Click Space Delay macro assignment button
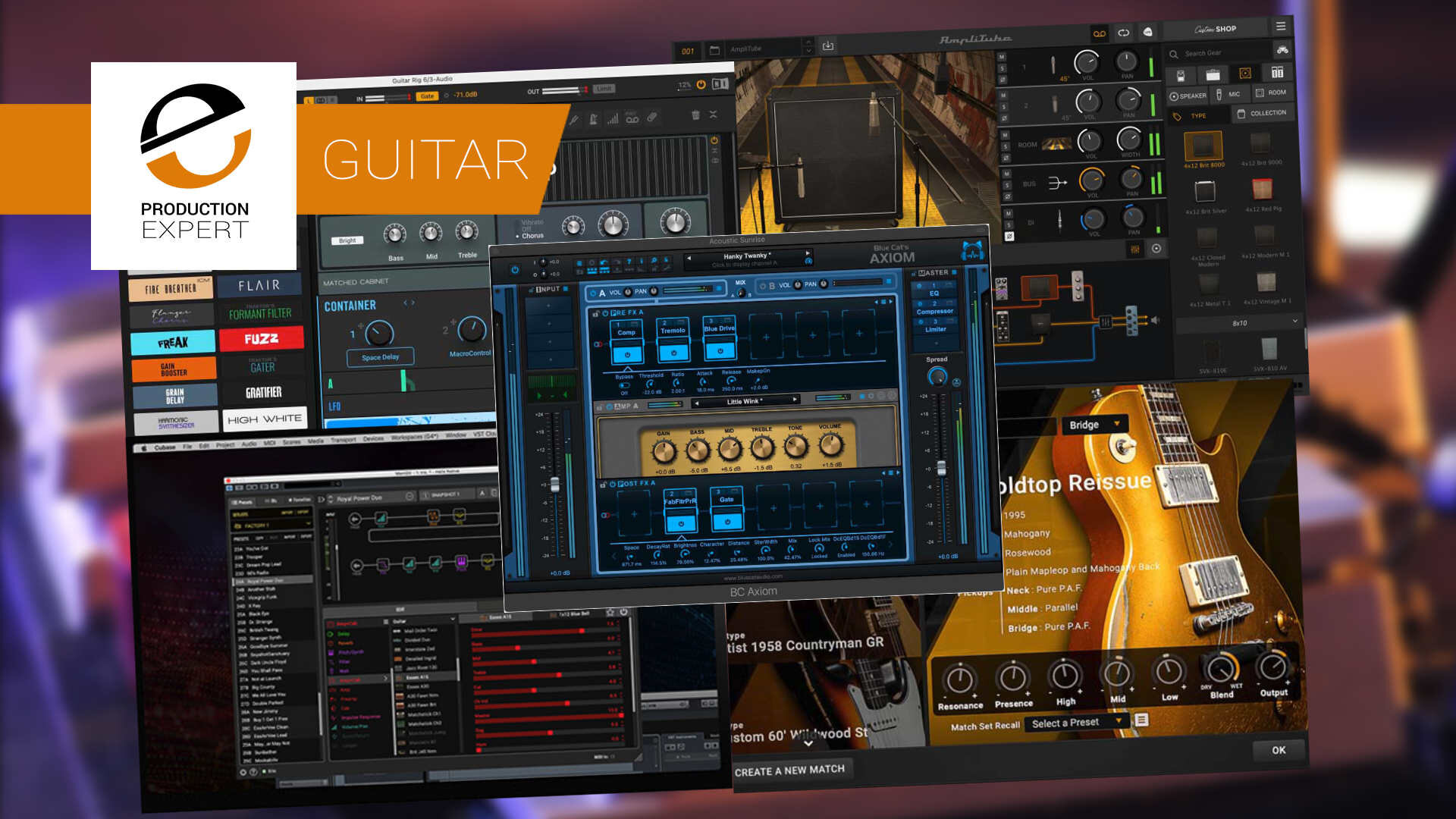The height and width of the screenshot is (819, 1456). tap(380, 357)
